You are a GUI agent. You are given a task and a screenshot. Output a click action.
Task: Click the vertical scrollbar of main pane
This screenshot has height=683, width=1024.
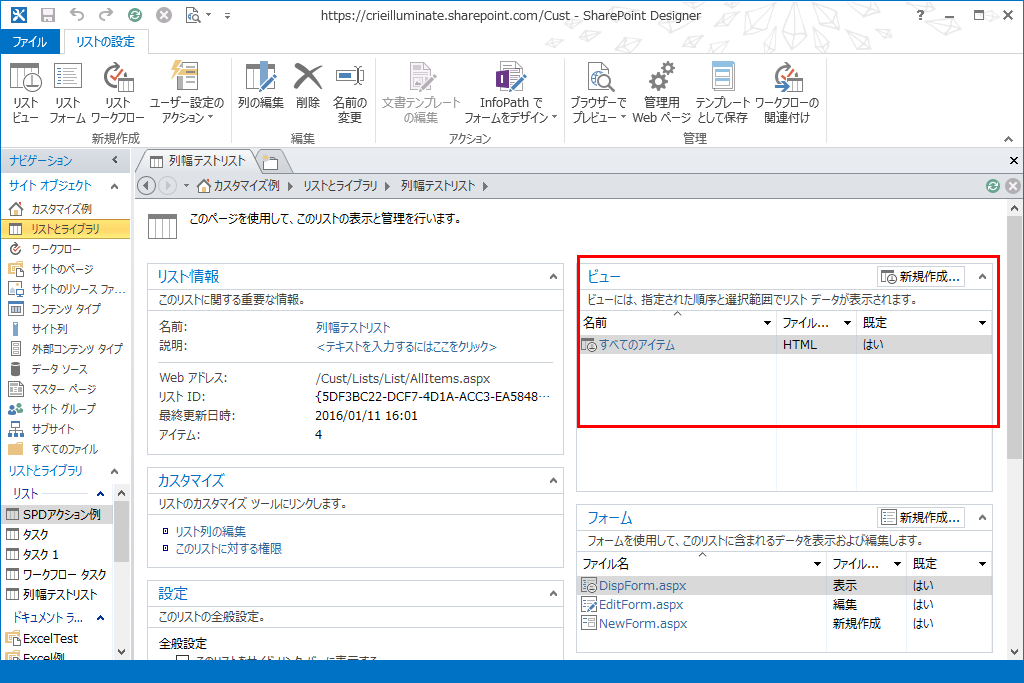[x=1015, y=330]
